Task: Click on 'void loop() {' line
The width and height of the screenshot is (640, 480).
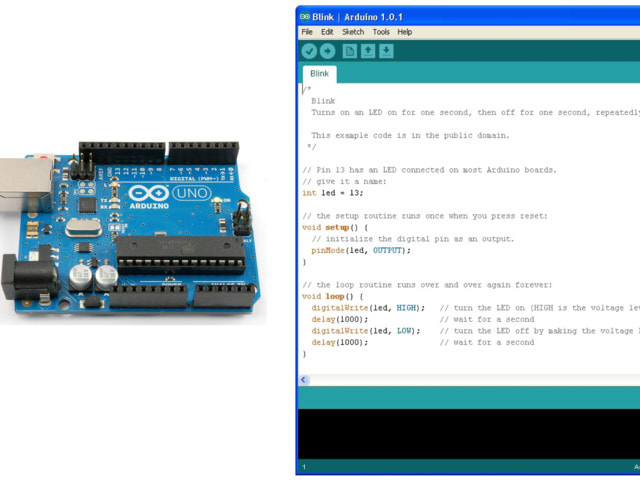Action: click(x=332, y=296)
